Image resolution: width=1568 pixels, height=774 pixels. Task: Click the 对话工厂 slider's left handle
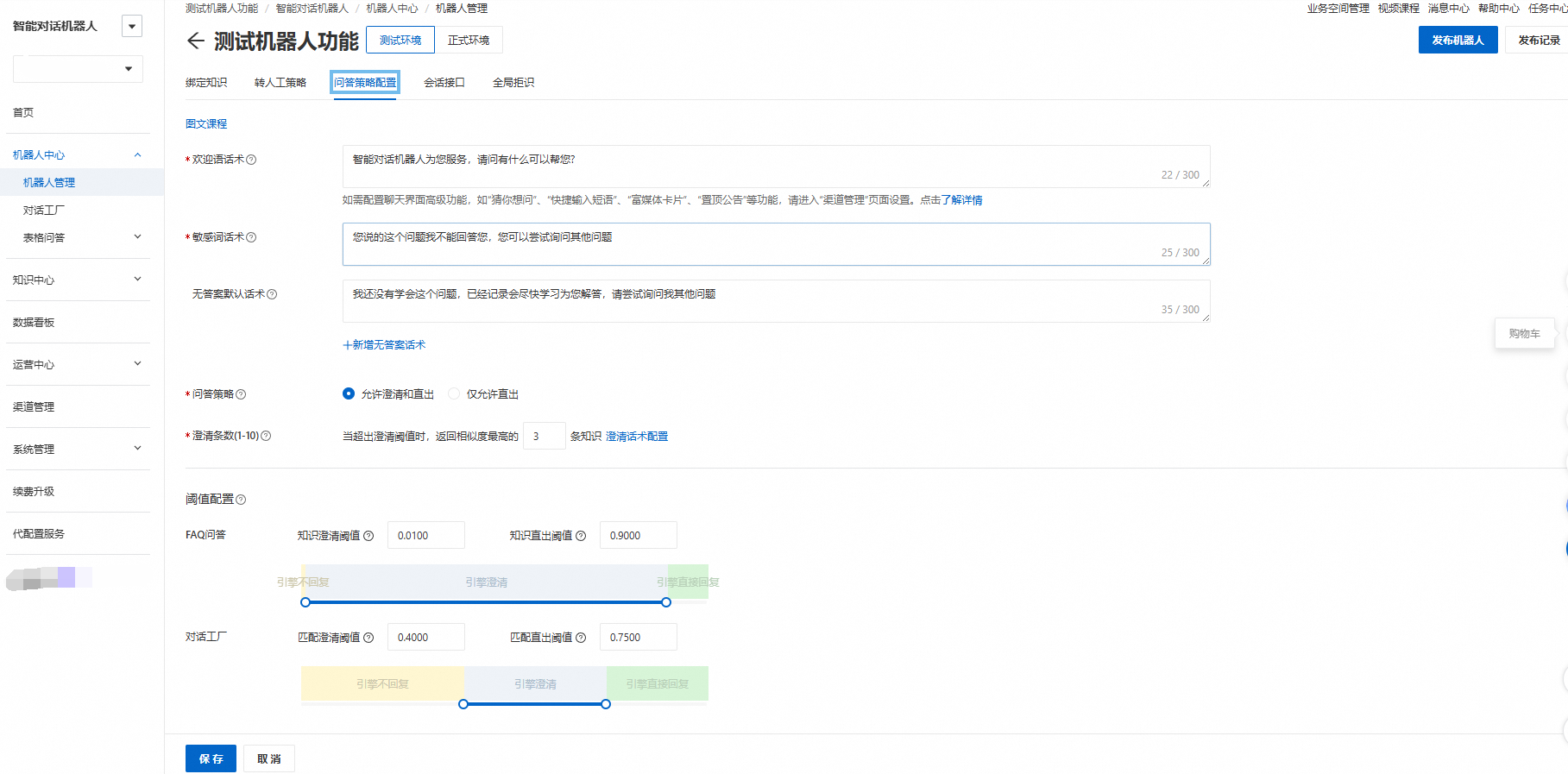[x=463, y=704]
